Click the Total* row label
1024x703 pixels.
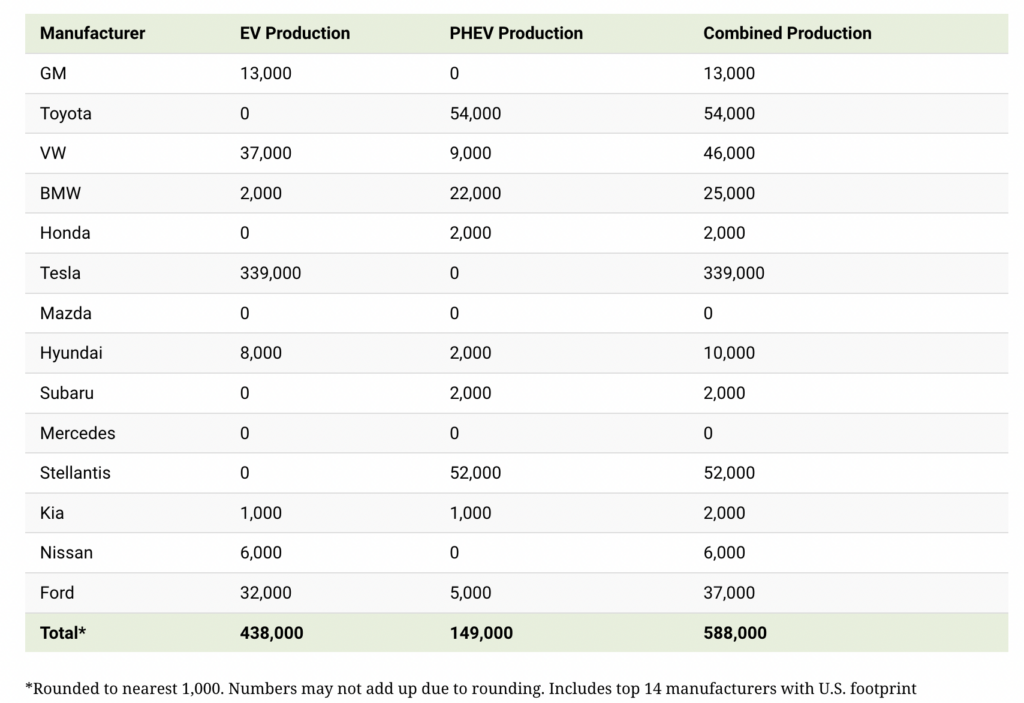(63, 633)
